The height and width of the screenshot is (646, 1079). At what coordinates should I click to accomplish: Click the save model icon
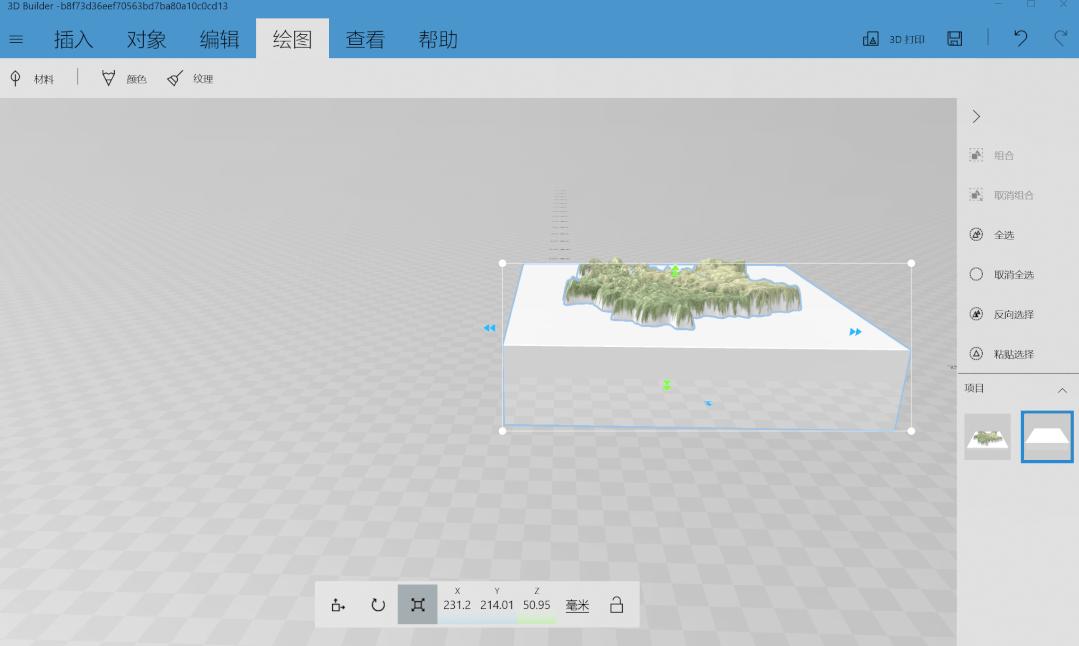click(953, 38)
